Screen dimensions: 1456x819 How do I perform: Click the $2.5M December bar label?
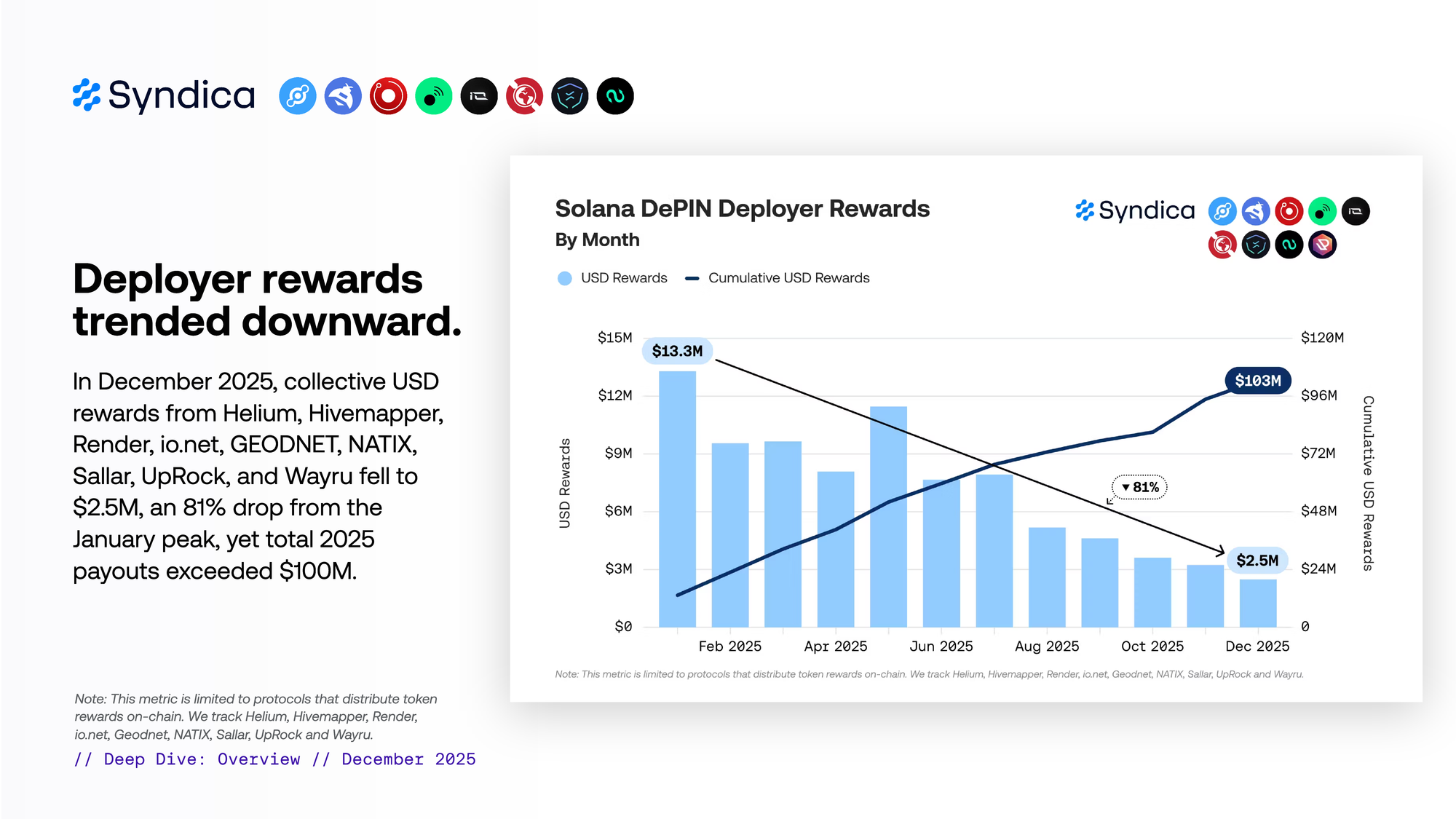click(x=1257, y=561)
